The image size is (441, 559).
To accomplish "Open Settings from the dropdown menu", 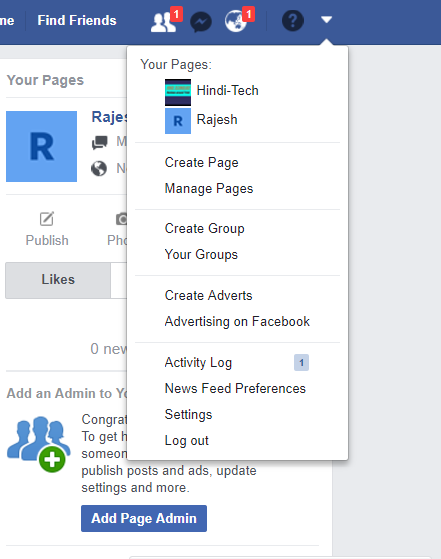I will tap(188, 415).
